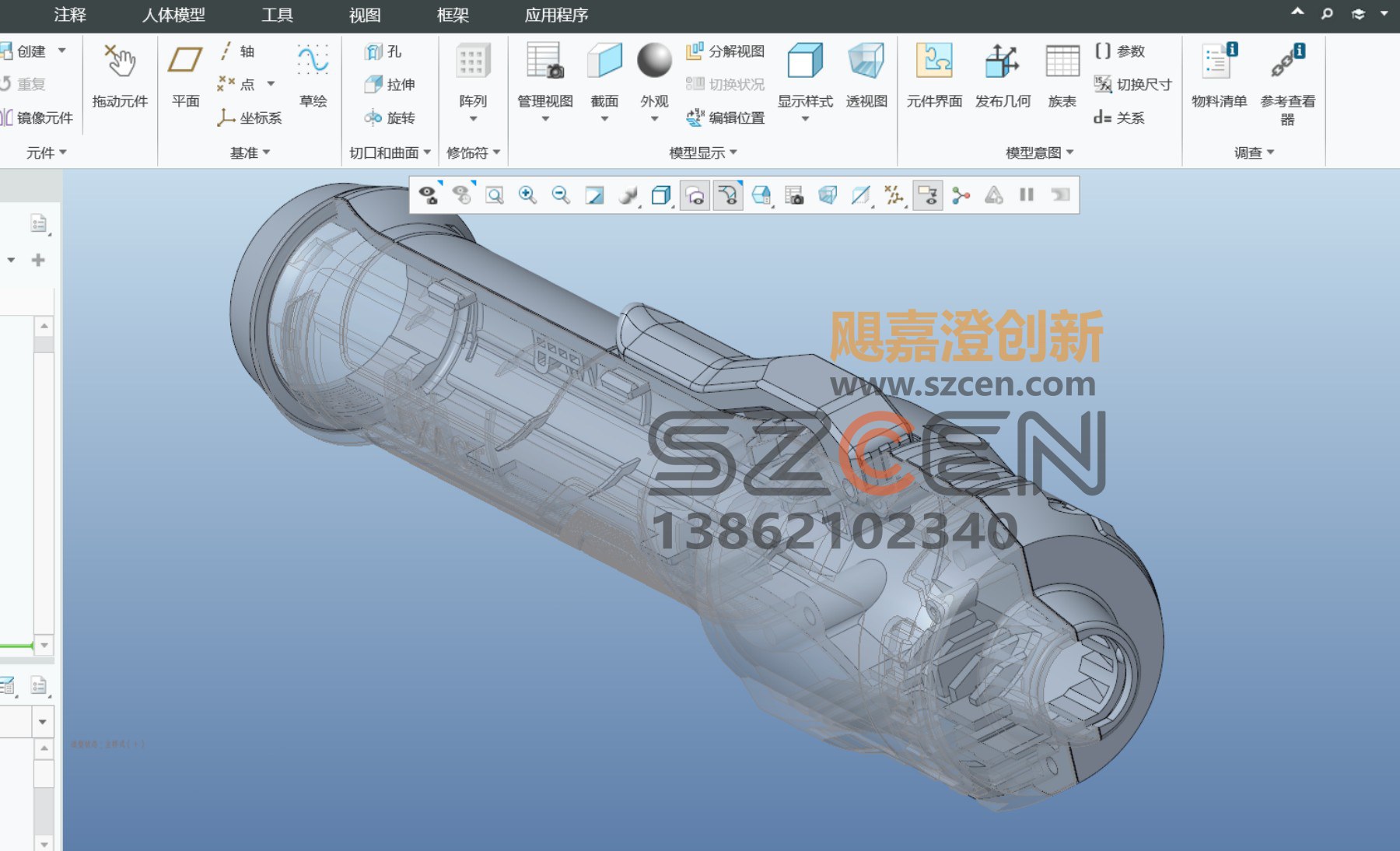Open the Manage Views (管理视图) icon

tap(544, 61)
